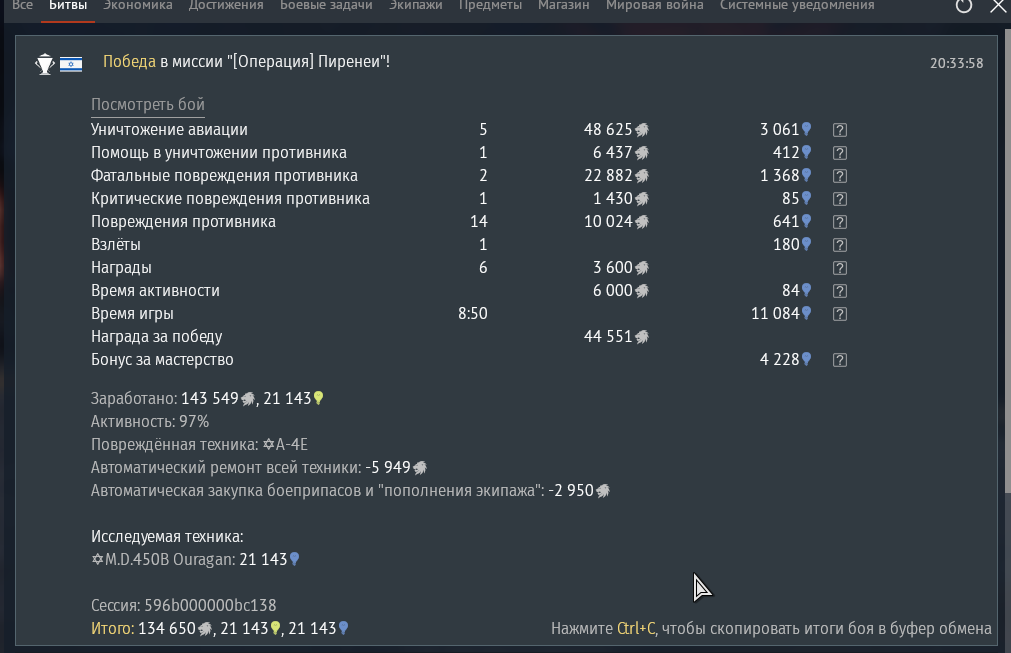This screenshot has height=653, width=1011.
Task: Click the refresh icon in top bar
Action: (964, 6)
